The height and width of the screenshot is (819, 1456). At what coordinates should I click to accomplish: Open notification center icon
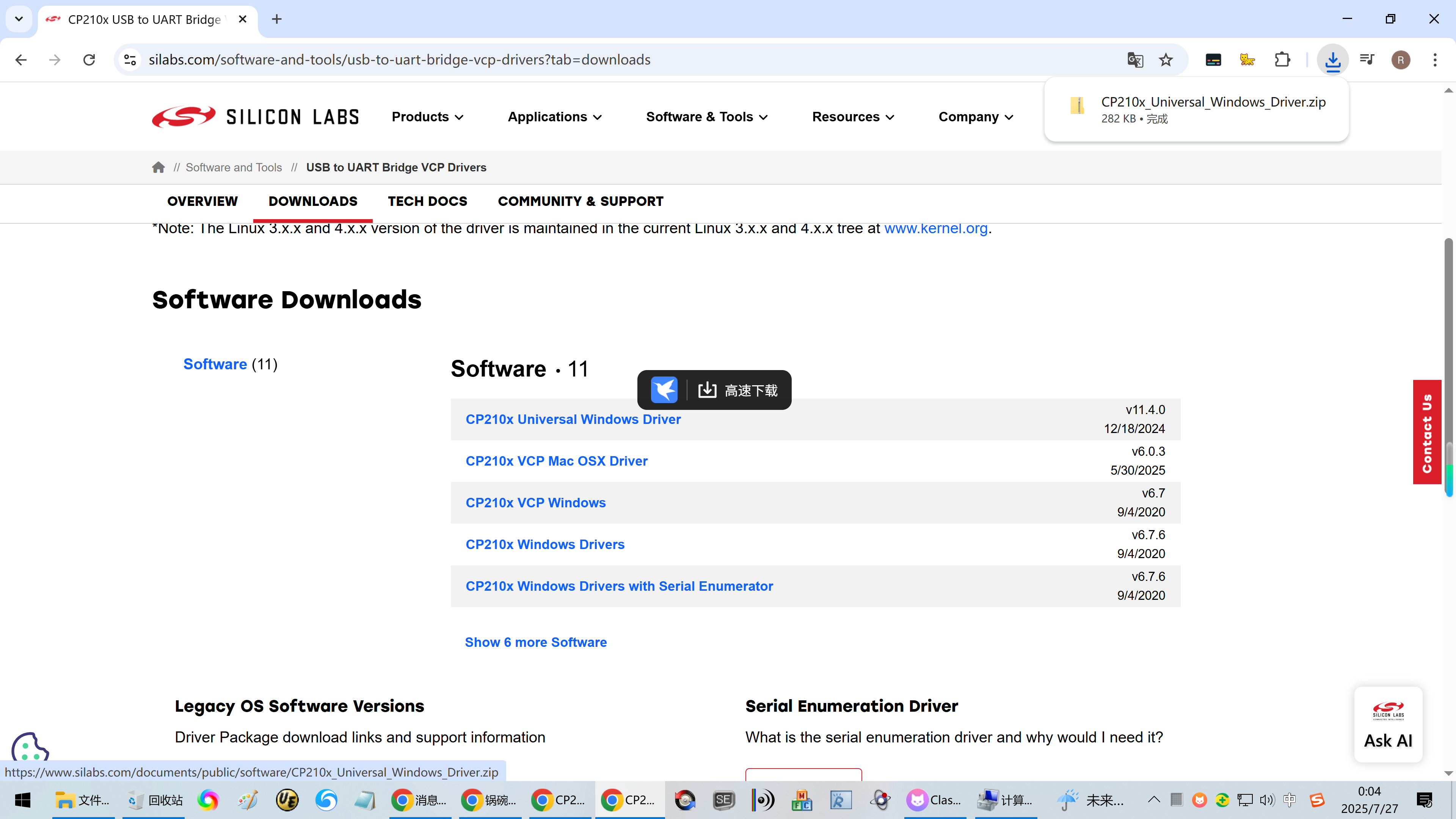tap(1424, 800)
